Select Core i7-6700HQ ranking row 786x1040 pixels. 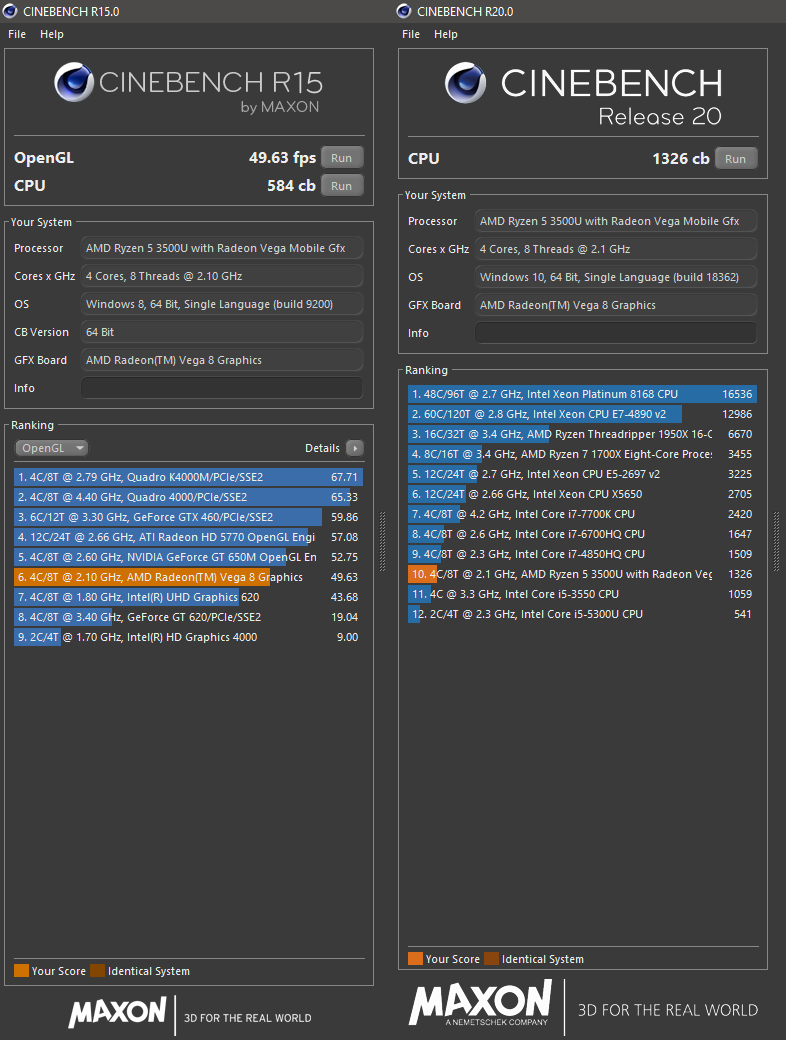pyautogui.click(x=582, y=534)
